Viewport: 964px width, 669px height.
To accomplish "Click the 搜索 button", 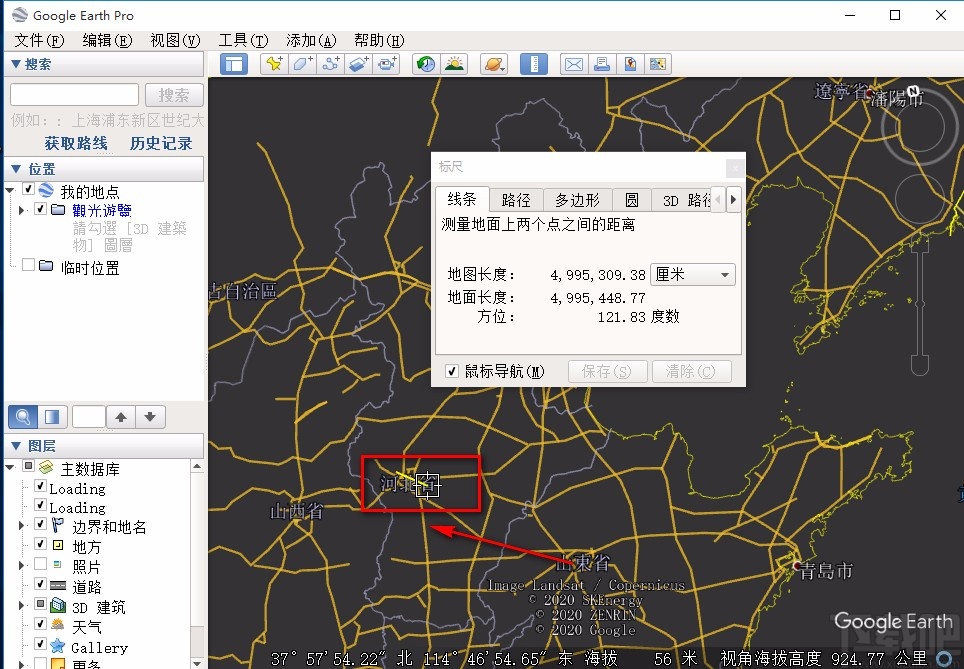I will coord(174,95).
